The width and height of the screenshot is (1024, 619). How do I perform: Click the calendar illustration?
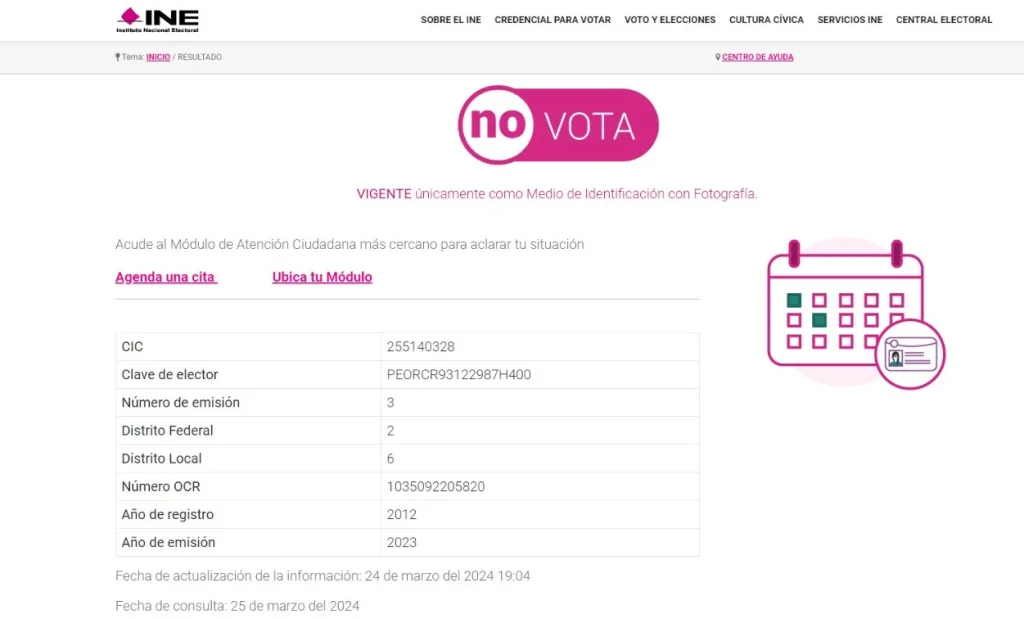click(x=845, y=308)
